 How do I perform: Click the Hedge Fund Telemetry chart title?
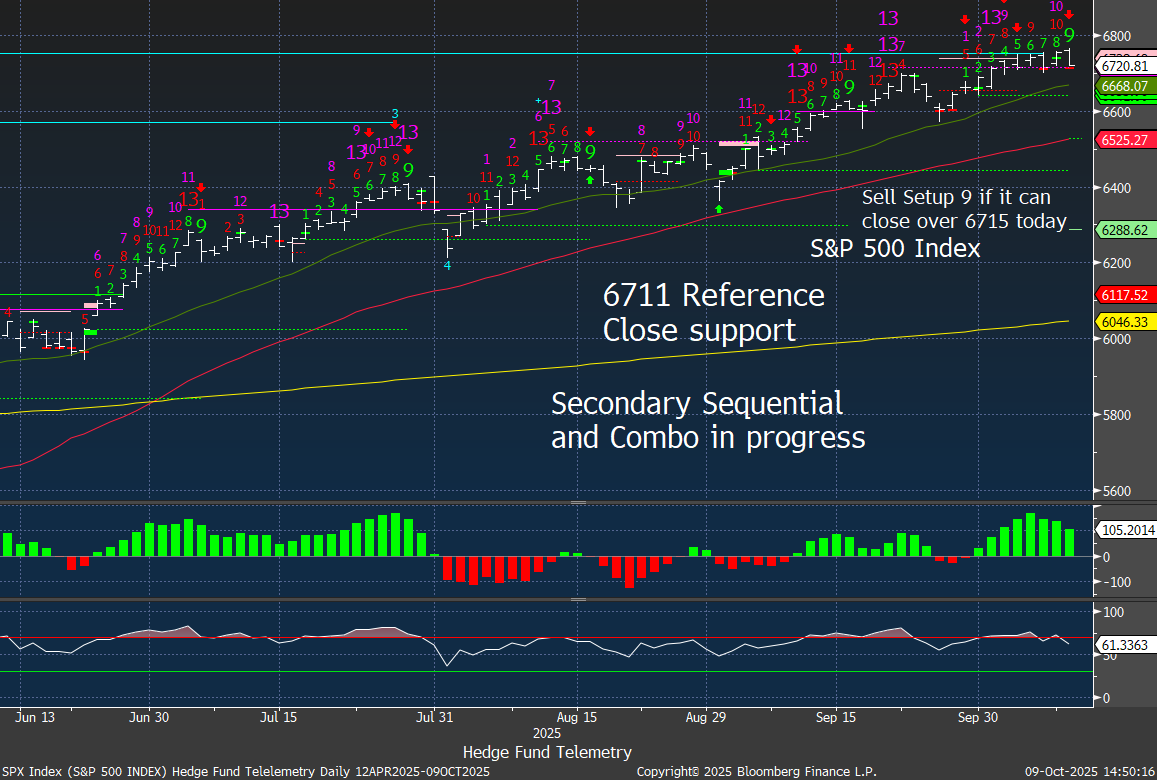point(547,752)
